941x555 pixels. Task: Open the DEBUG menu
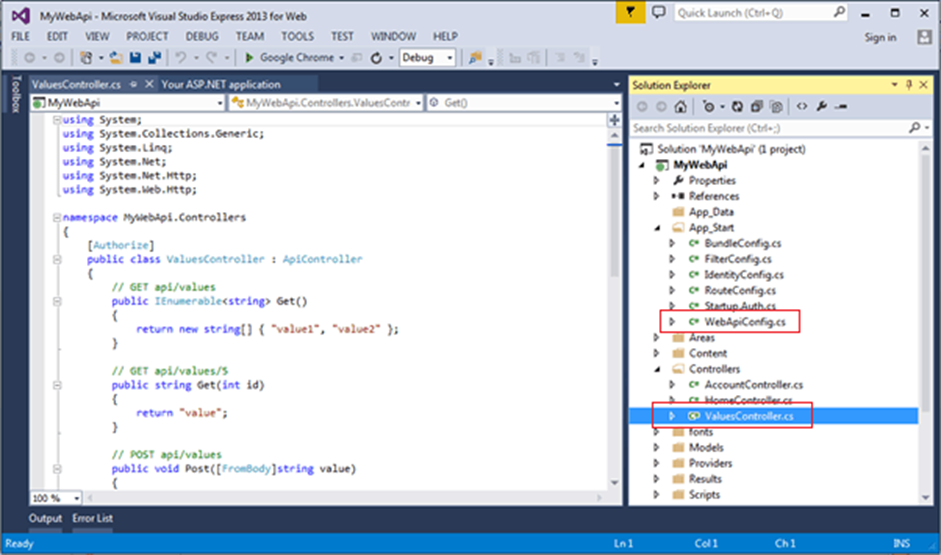(202, 37)
